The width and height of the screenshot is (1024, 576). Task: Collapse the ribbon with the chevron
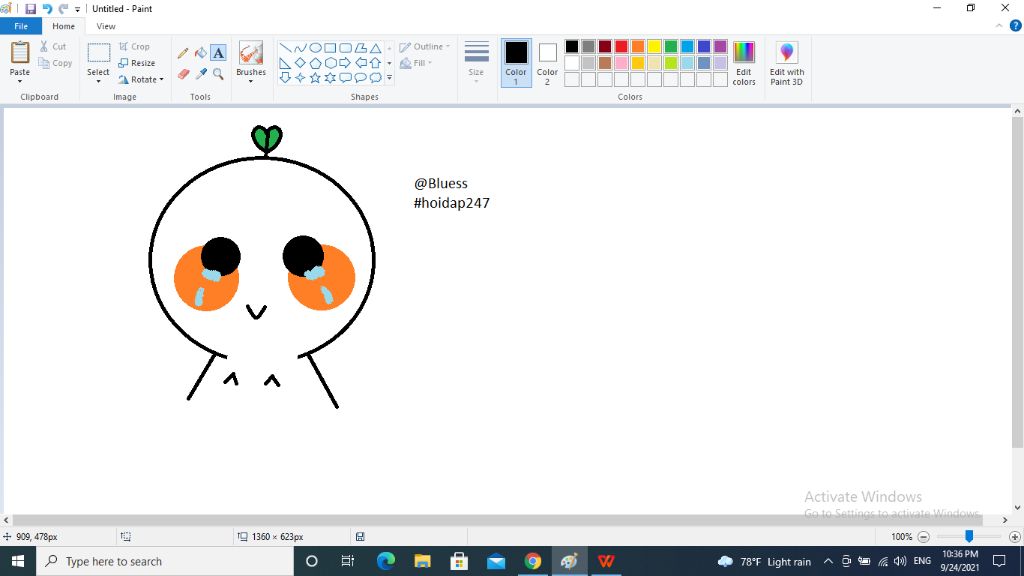[999, 26]
